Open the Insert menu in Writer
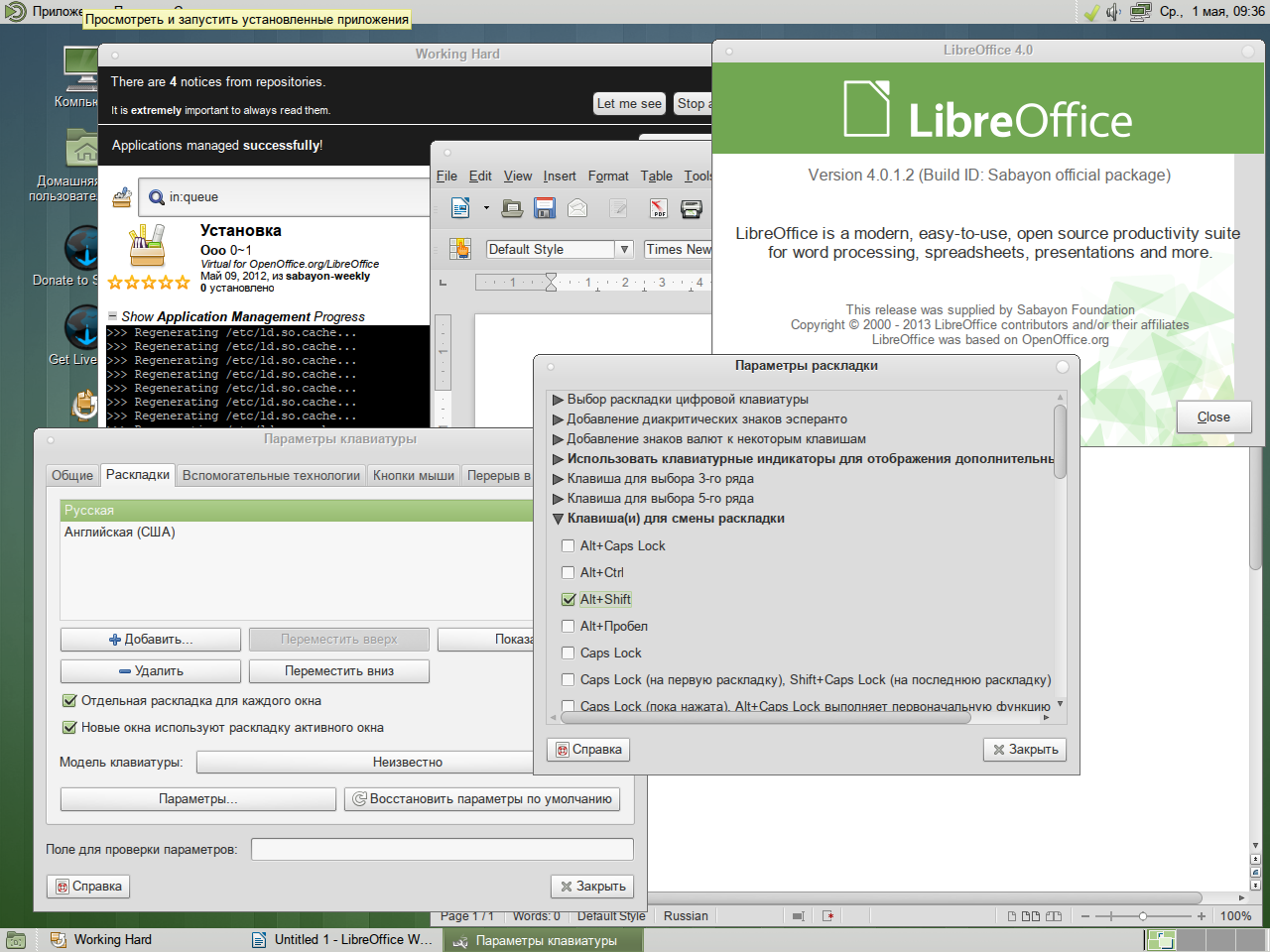The width and height of the screenshot is (1270, 952). pos(560,176)
